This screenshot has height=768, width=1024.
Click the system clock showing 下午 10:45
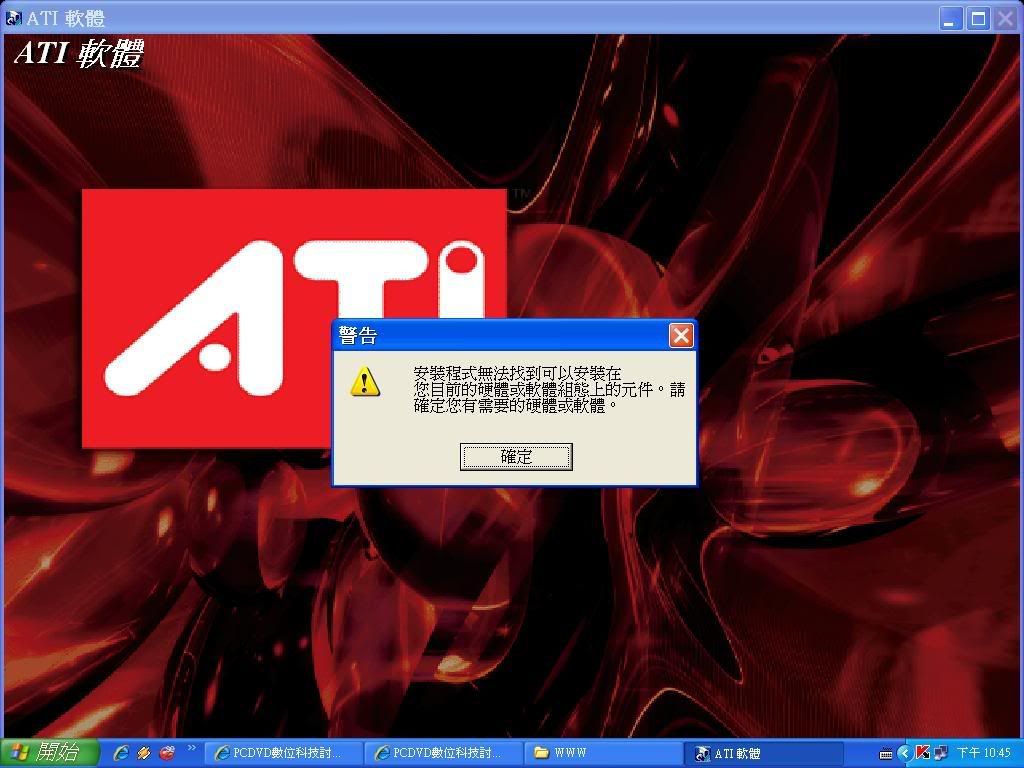(x=984, y=753)
